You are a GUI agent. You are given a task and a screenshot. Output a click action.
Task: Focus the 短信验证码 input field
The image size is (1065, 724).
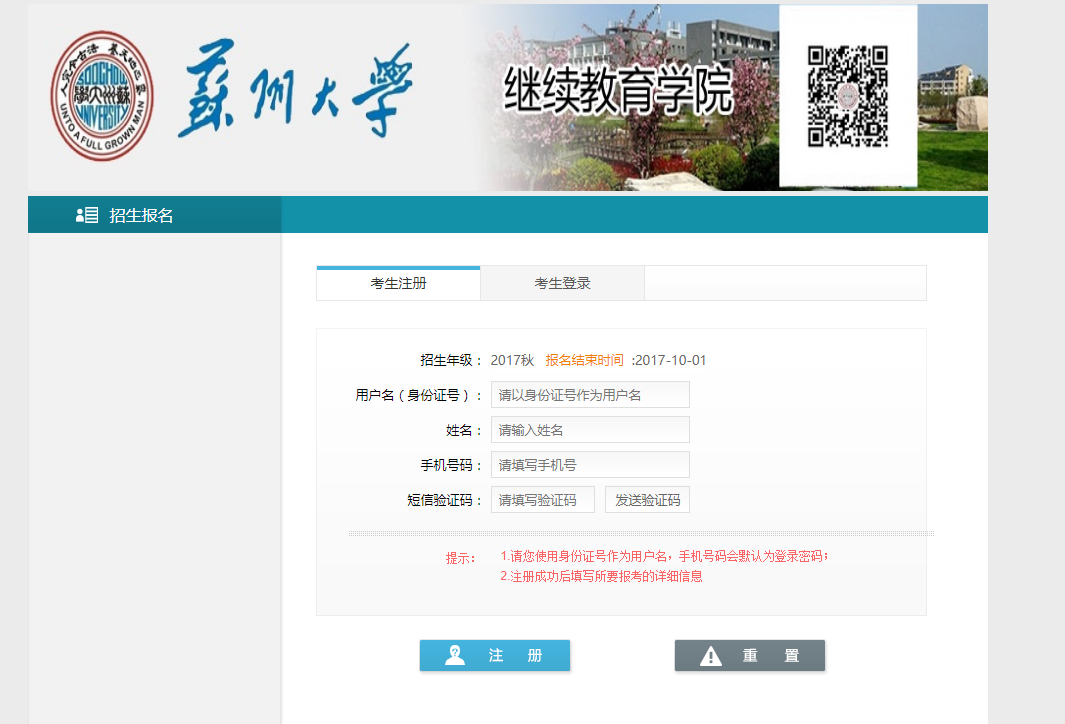click(x=542, y=500)
